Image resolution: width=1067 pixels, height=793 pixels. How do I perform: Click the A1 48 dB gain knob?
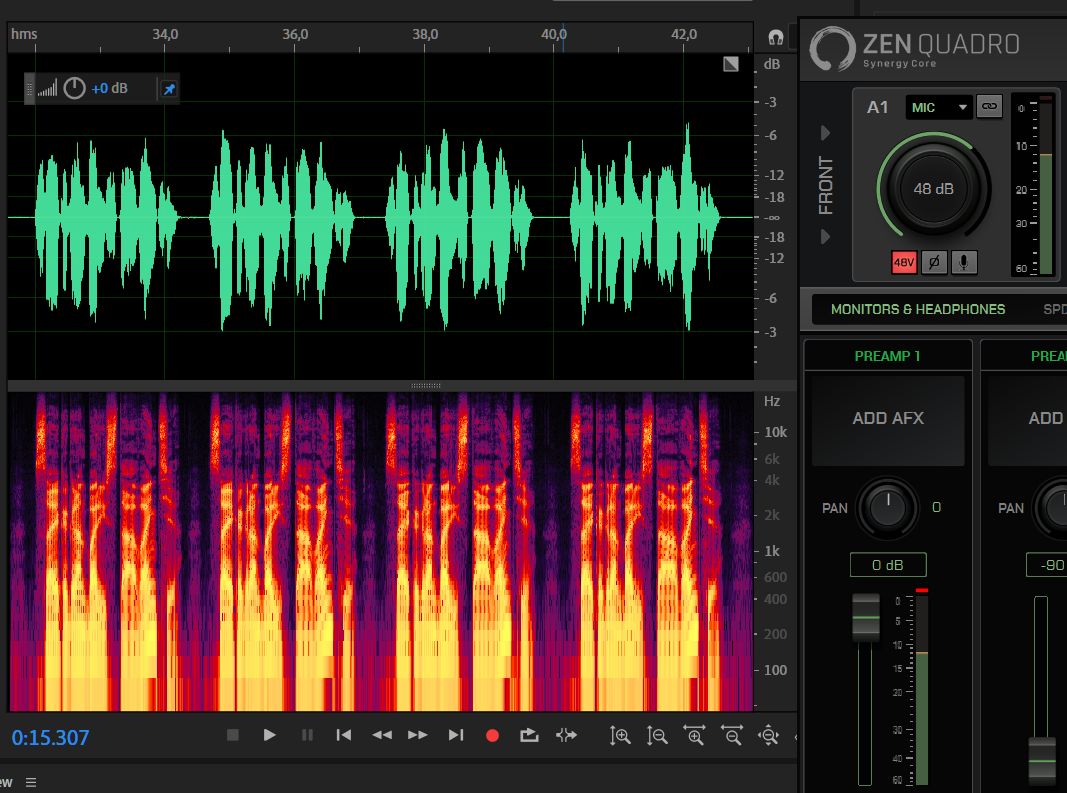coord(934,189)
